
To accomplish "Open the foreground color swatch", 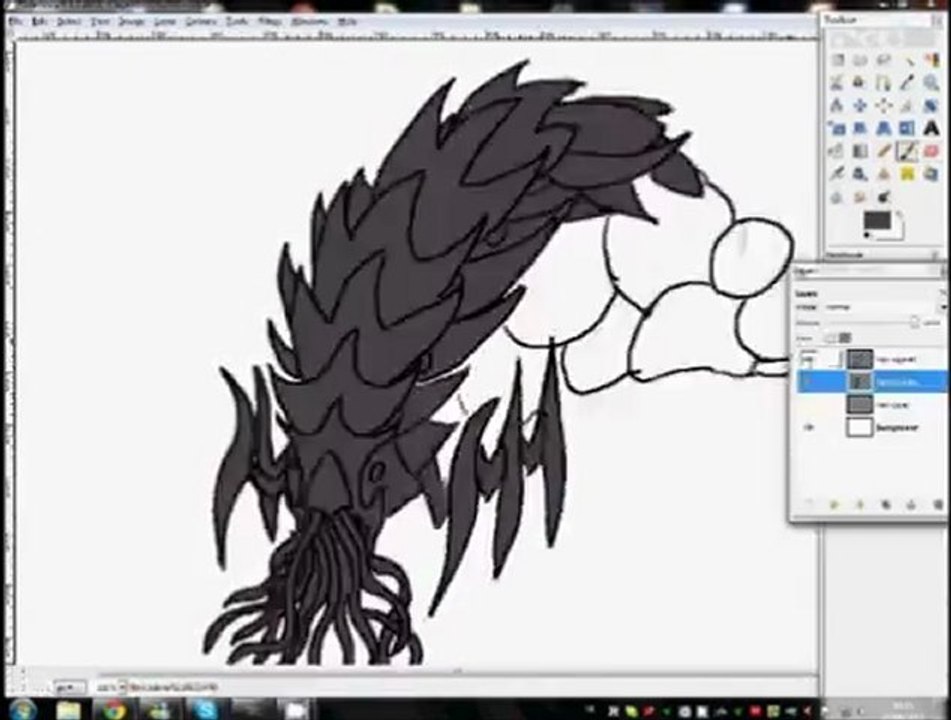I will coord(876,220).
